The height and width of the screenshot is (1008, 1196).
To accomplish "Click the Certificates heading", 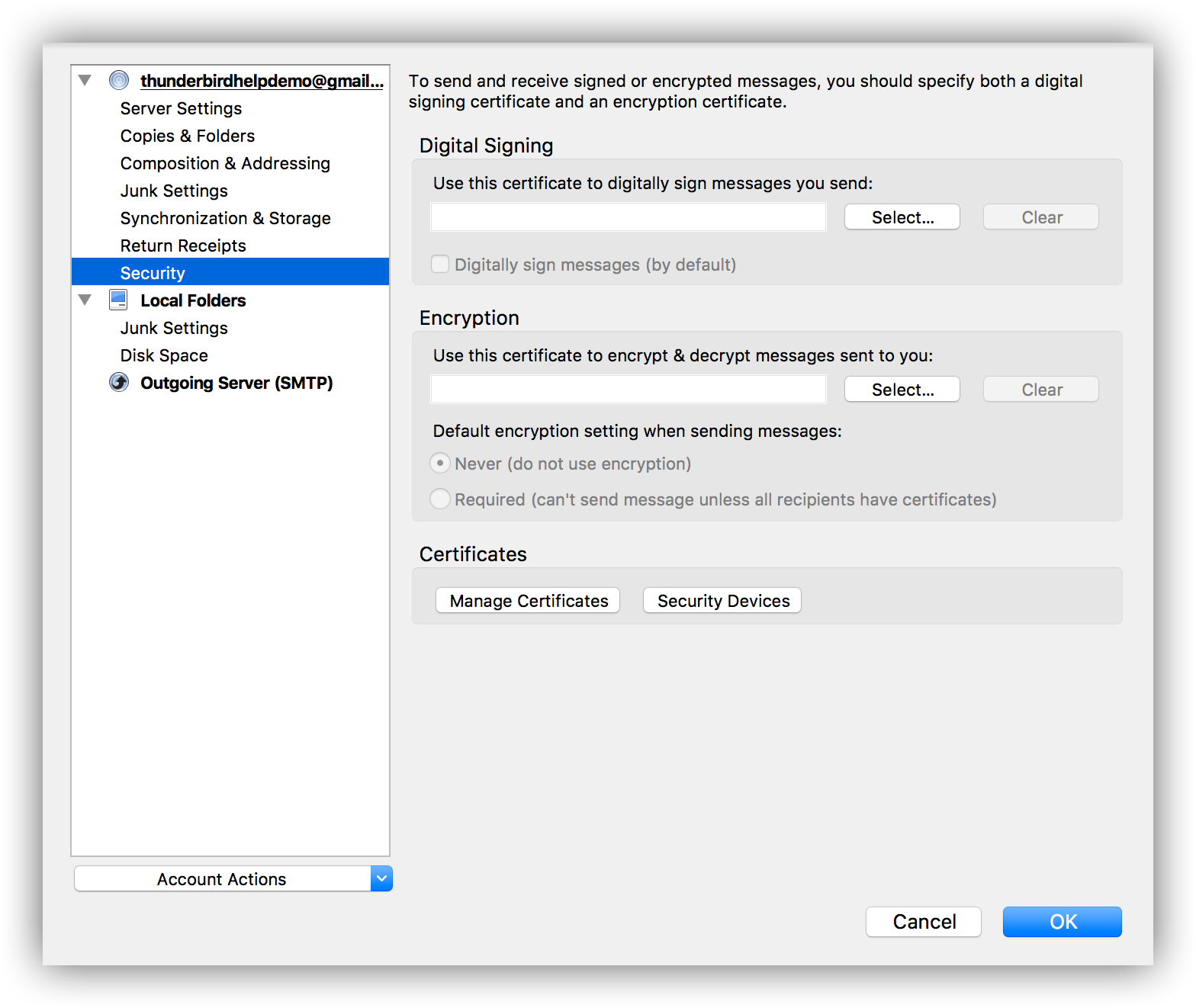I will (x=473, y=554).
